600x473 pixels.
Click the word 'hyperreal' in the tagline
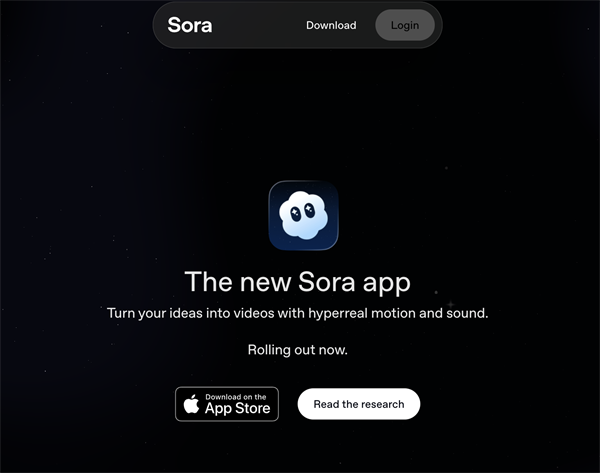[x=338, y=314]
